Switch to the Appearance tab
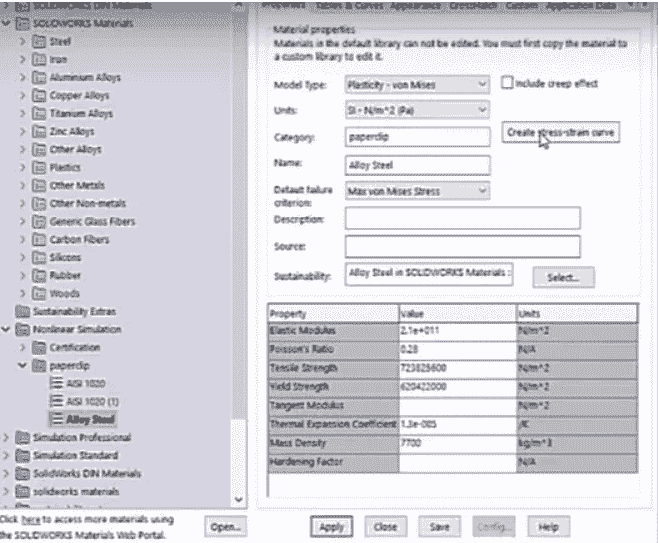 [415, 5]
